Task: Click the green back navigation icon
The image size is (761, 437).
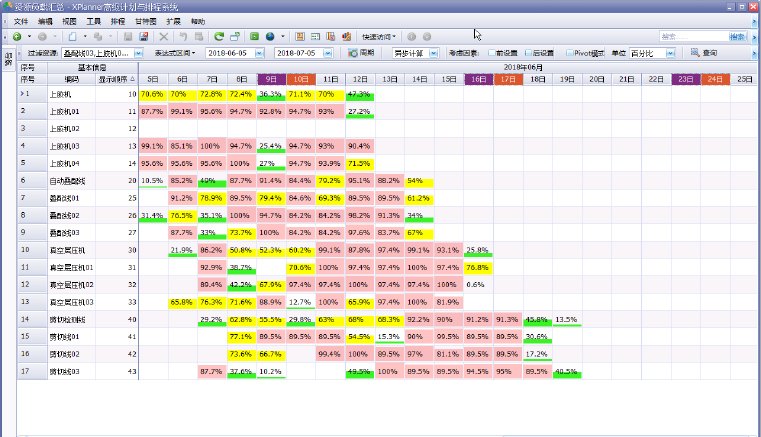Action: (x=17, y=36)
